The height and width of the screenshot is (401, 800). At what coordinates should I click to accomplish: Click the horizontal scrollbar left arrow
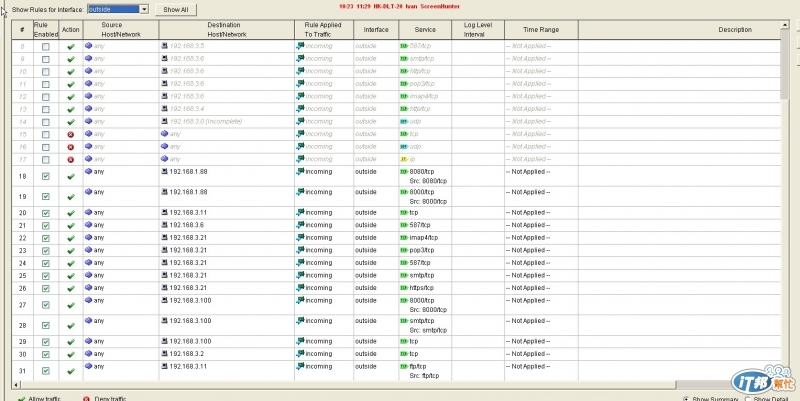coord(16,385)
